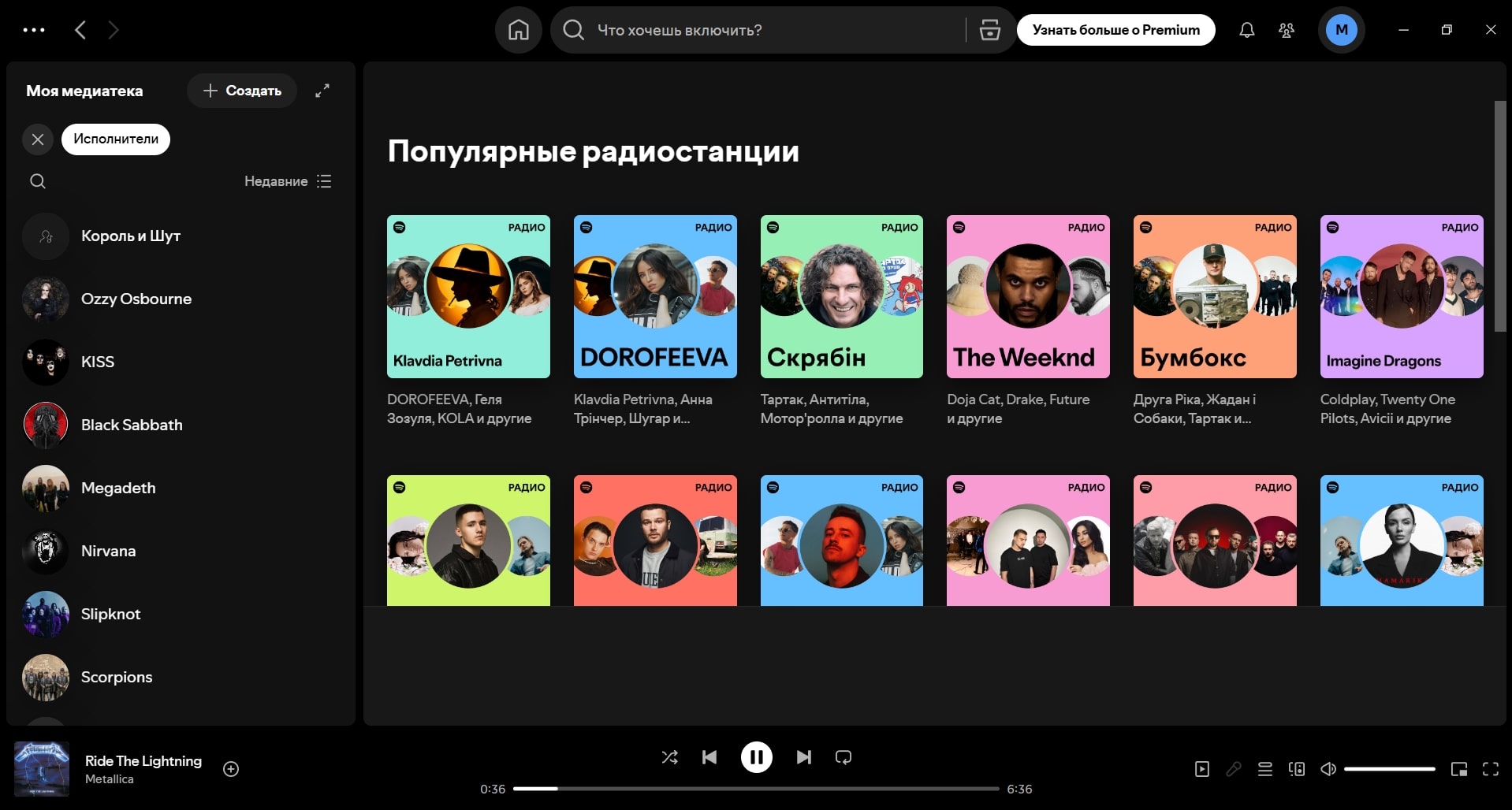The image size is (1512, 810).
Task: Add Ride The Lightning to liked songs
Action: coord(231,769)
